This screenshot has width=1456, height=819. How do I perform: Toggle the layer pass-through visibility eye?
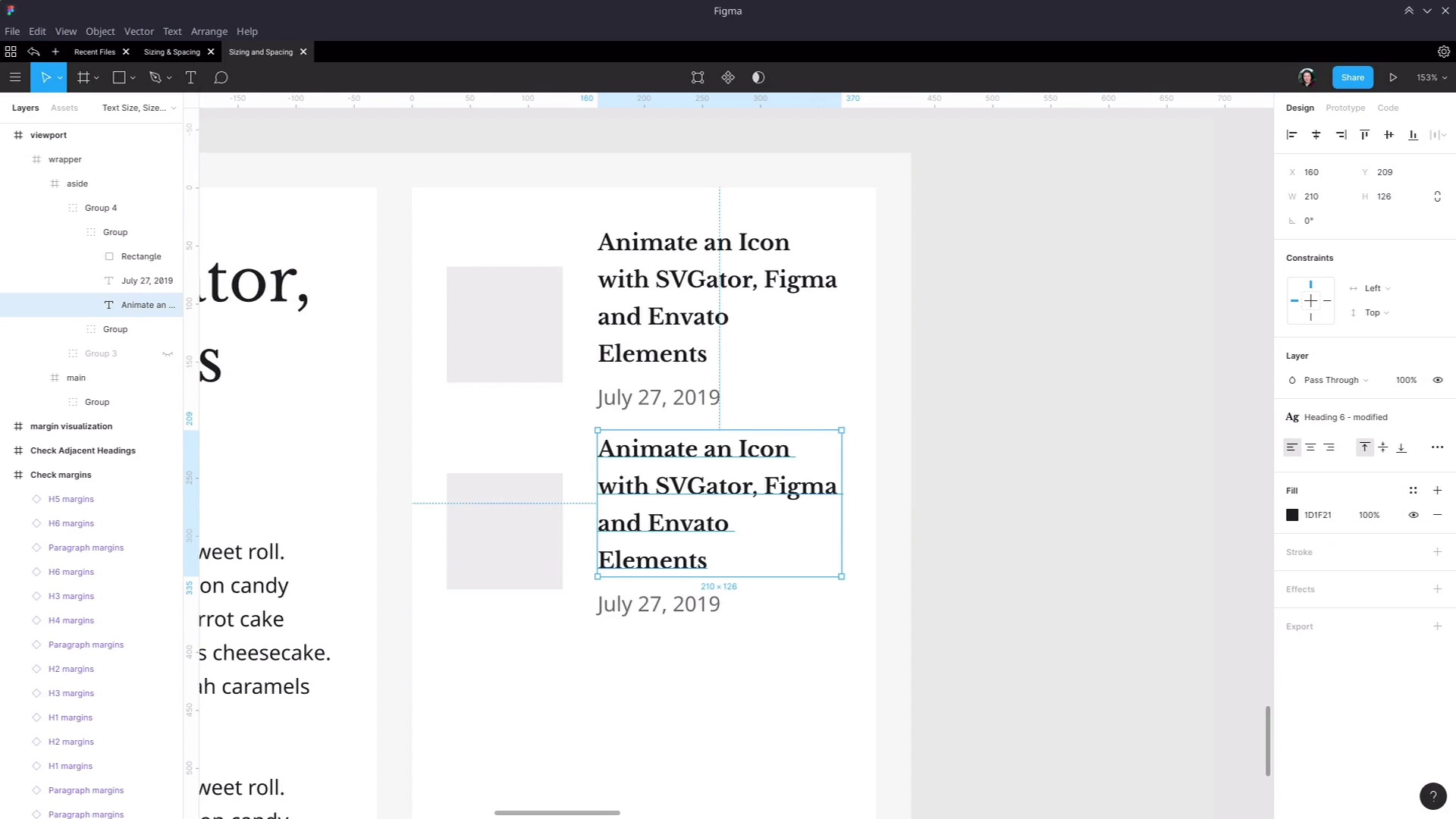pyautogui.click(x=1438, y=380)
